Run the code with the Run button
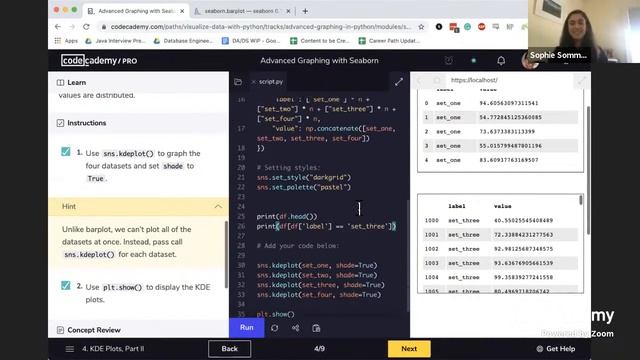This screenshot has width=640, height=360. click(x=247, y=328)
